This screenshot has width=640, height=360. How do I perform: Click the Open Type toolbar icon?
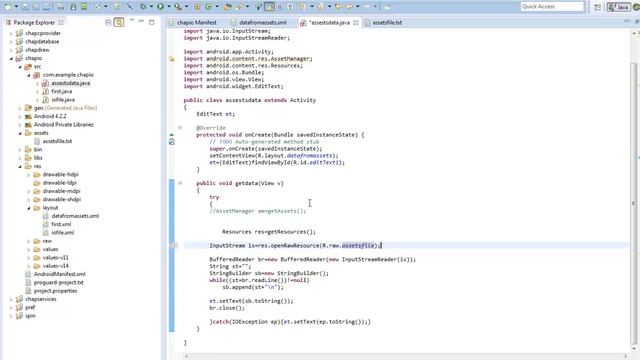point(227,7)
